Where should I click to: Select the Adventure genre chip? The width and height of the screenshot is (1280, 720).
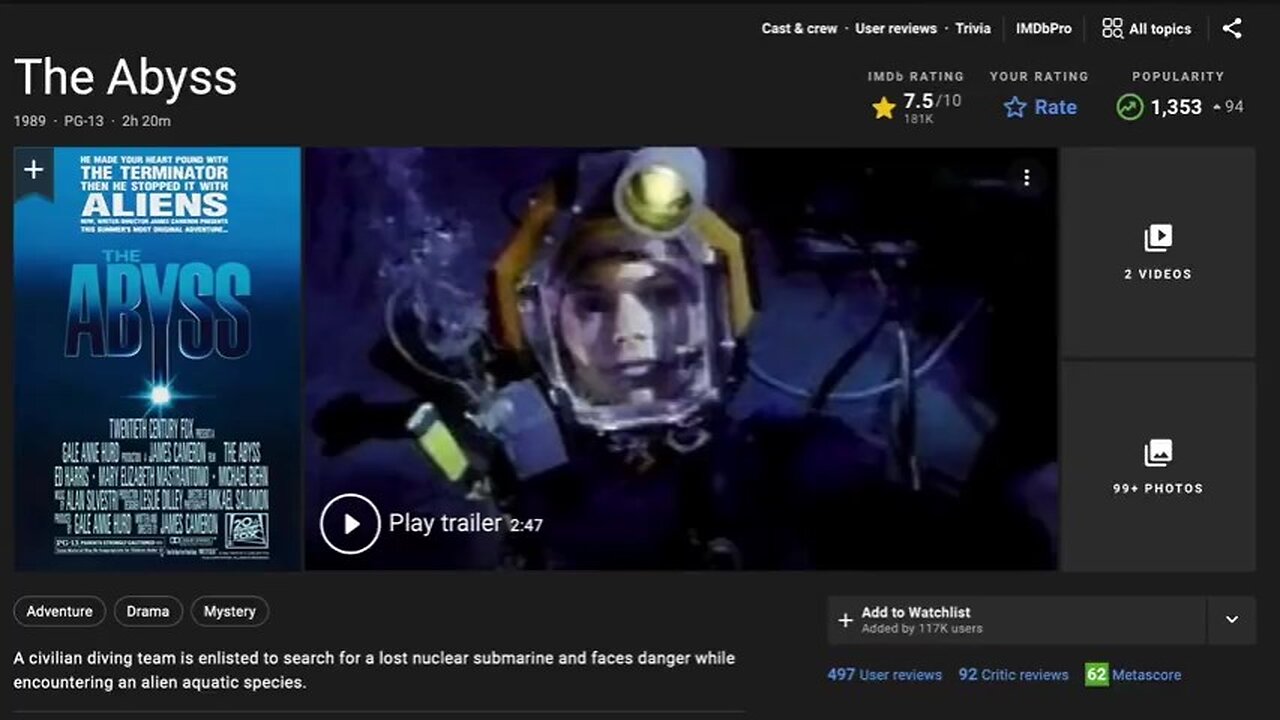(x=60, y=611)
